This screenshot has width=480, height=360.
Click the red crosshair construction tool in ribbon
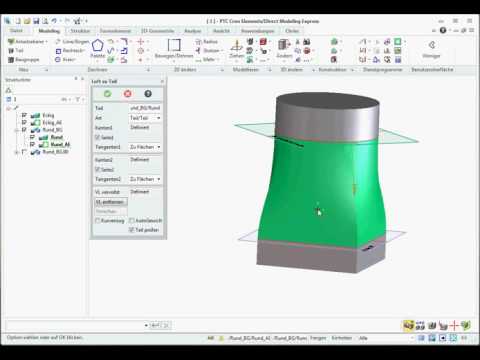click(141, 42)
